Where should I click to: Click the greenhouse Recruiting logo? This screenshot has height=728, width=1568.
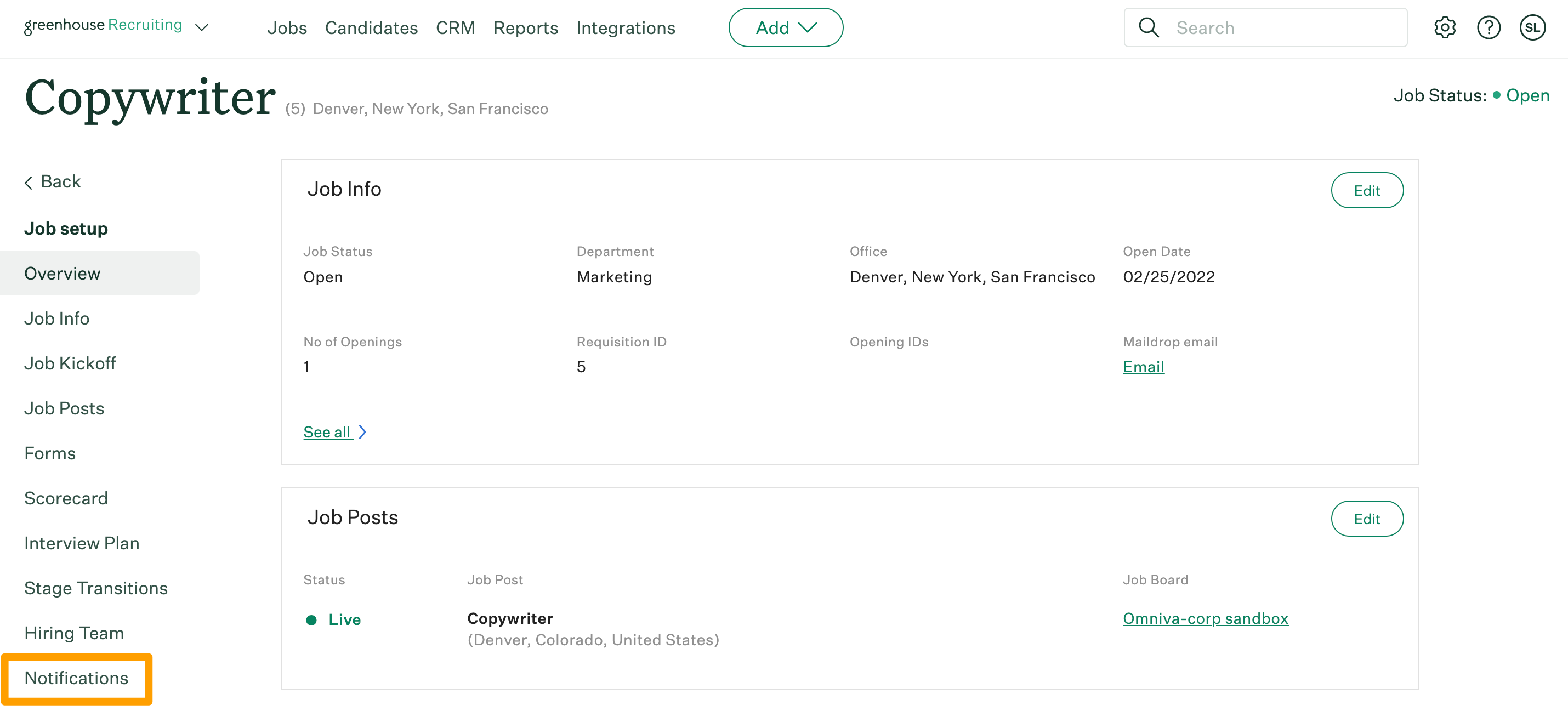[103, 26]
